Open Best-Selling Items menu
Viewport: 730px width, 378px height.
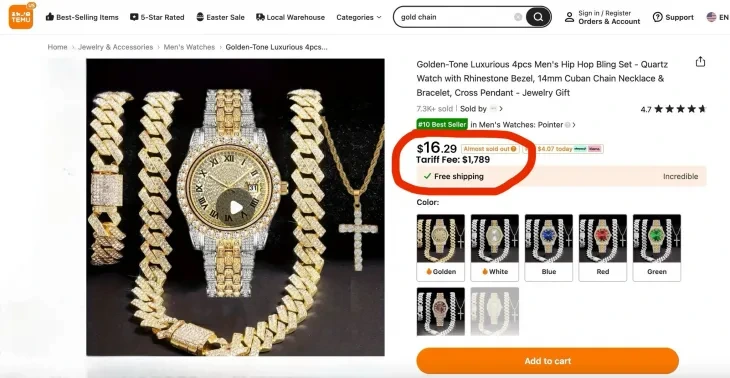point(82,17)
